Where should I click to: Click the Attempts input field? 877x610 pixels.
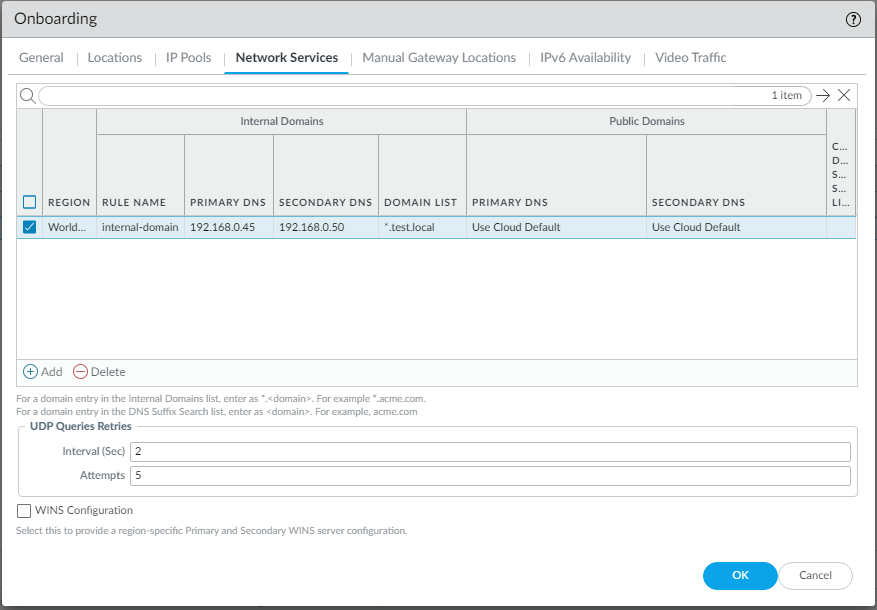(x=490, y=476)
